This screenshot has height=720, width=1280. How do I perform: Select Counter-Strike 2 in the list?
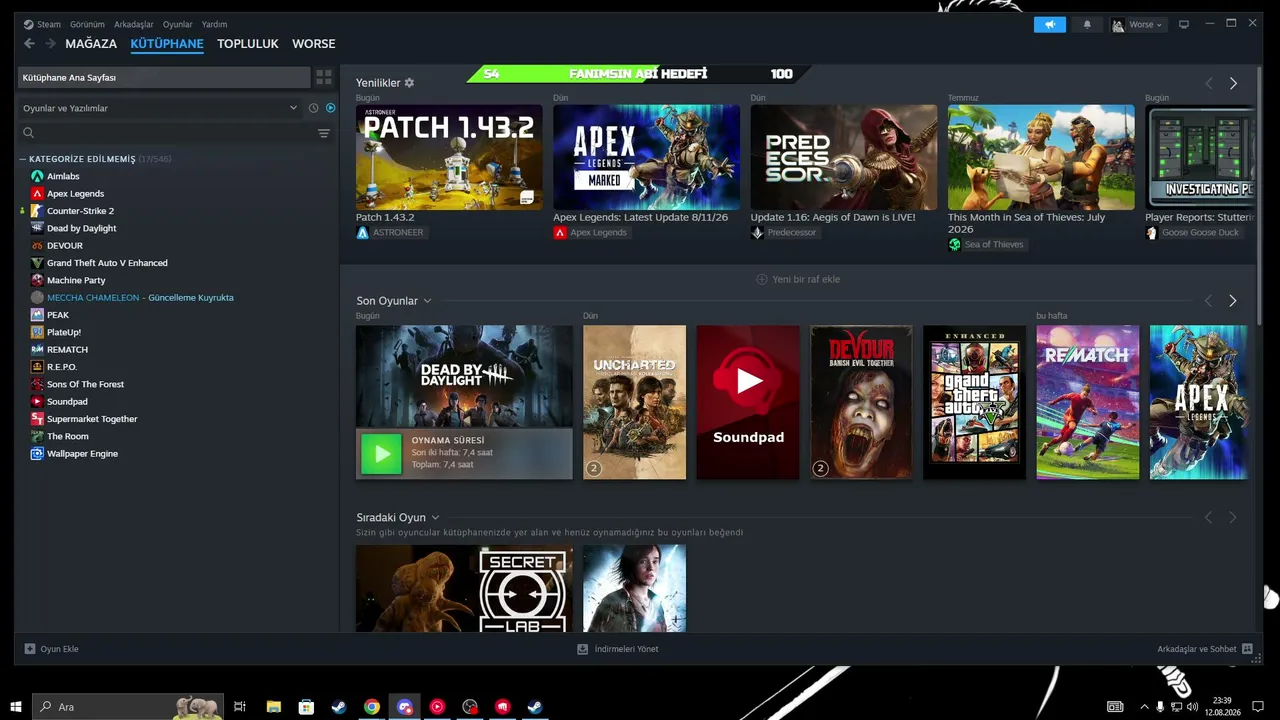pyautogui.click(x=80, y=211)
